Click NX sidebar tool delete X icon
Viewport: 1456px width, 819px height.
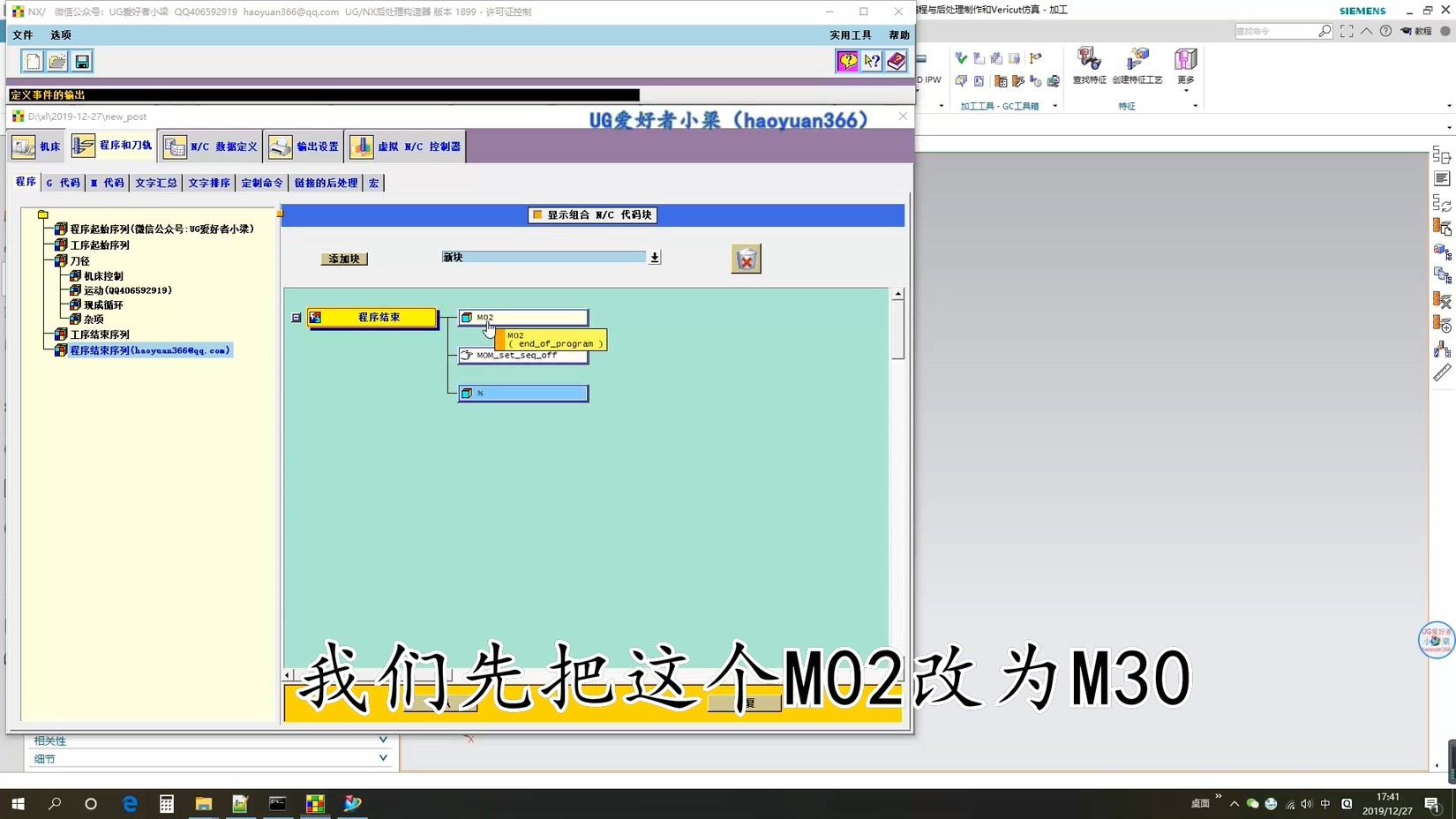click(1442, 300)
